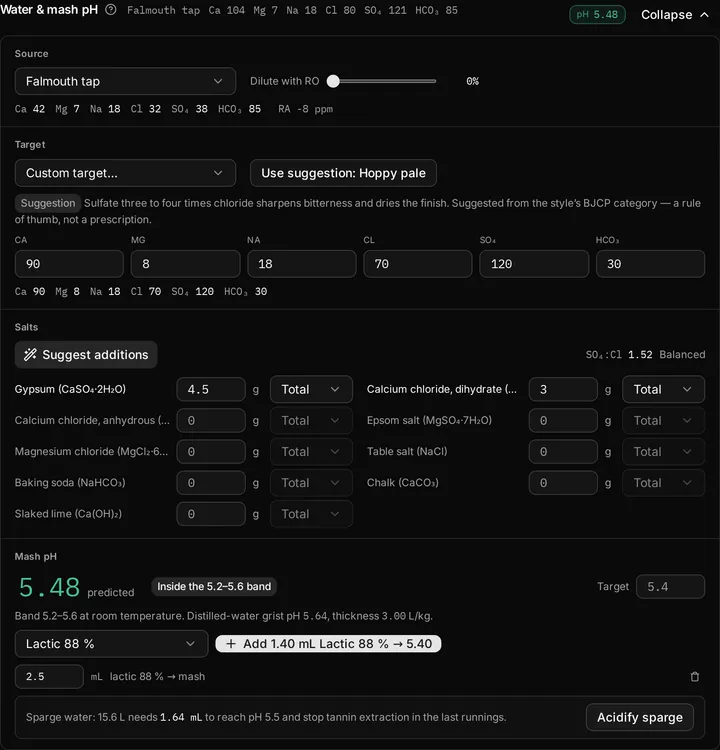Image resolution: width=720 pixels, height=750 pixels.
Task: Adjust the Dilute with RO slider
Action: (x=382, y=81)
